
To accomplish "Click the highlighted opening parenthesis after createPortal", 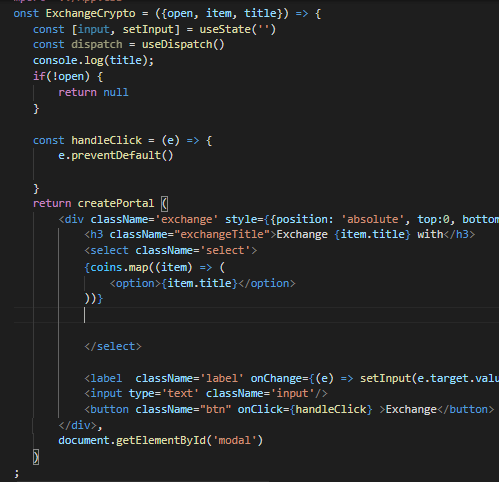I will click(164, 204).
